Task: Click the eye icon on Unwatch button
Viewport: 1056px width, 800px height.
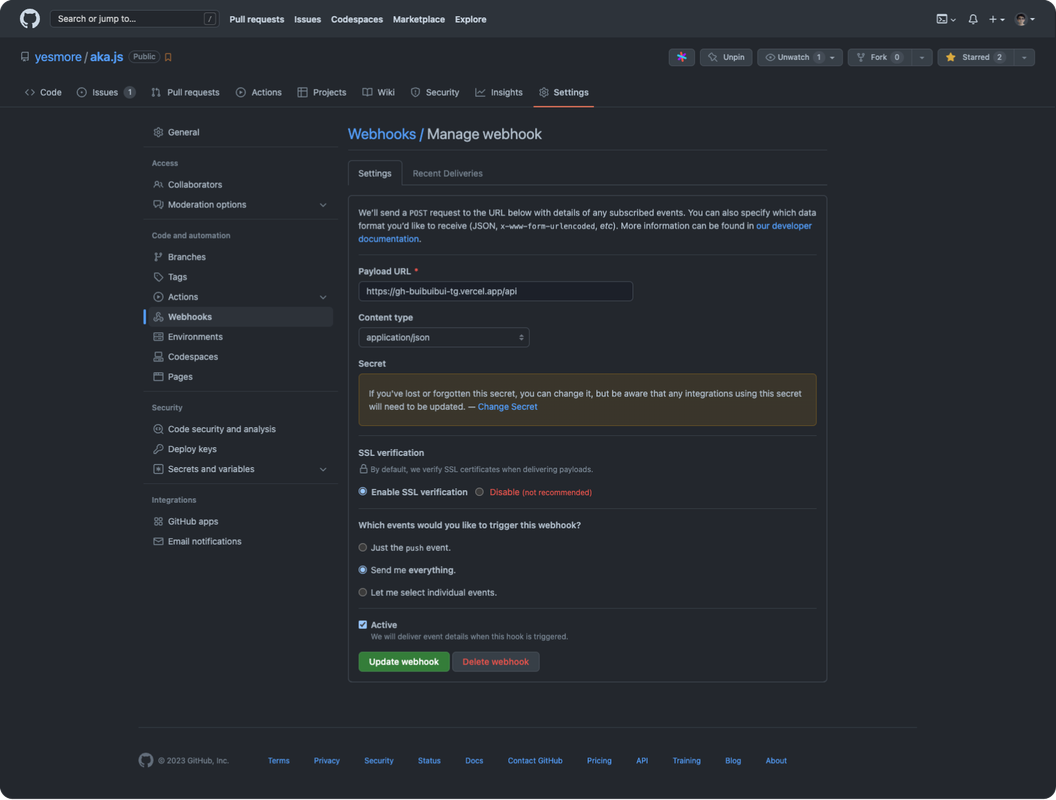Action: pos(769,57)
